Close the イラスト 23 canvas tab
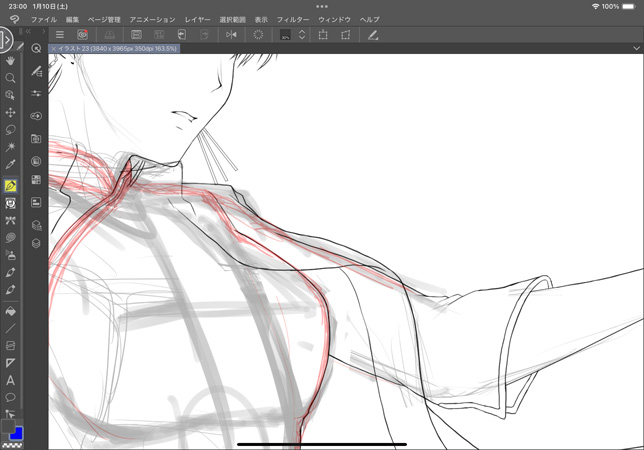Image resolution: width=644 pixels, height=450 pixels. click(54, 48)
